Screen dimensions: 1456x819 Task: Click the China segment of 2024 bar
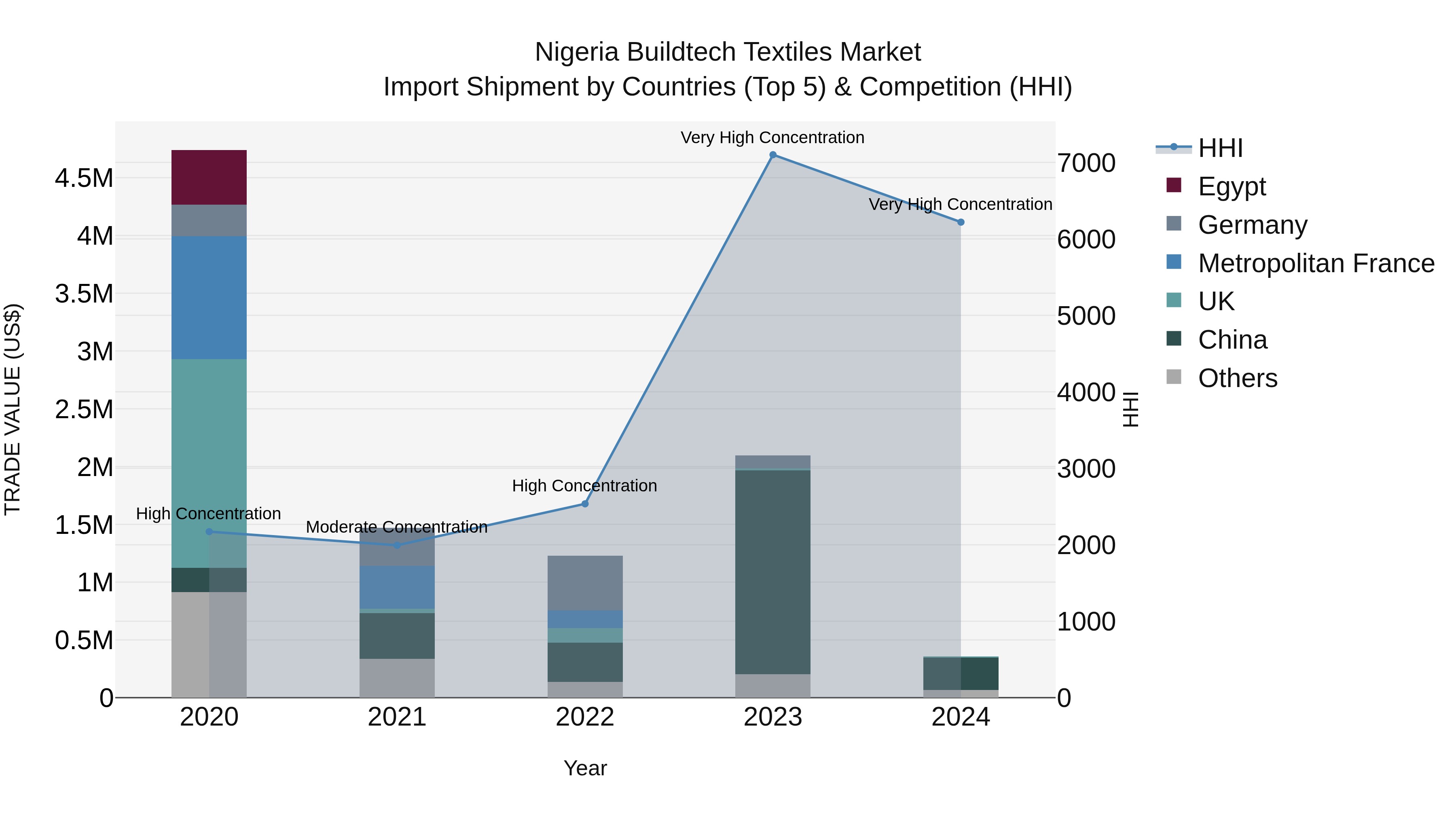pos(961,674)
